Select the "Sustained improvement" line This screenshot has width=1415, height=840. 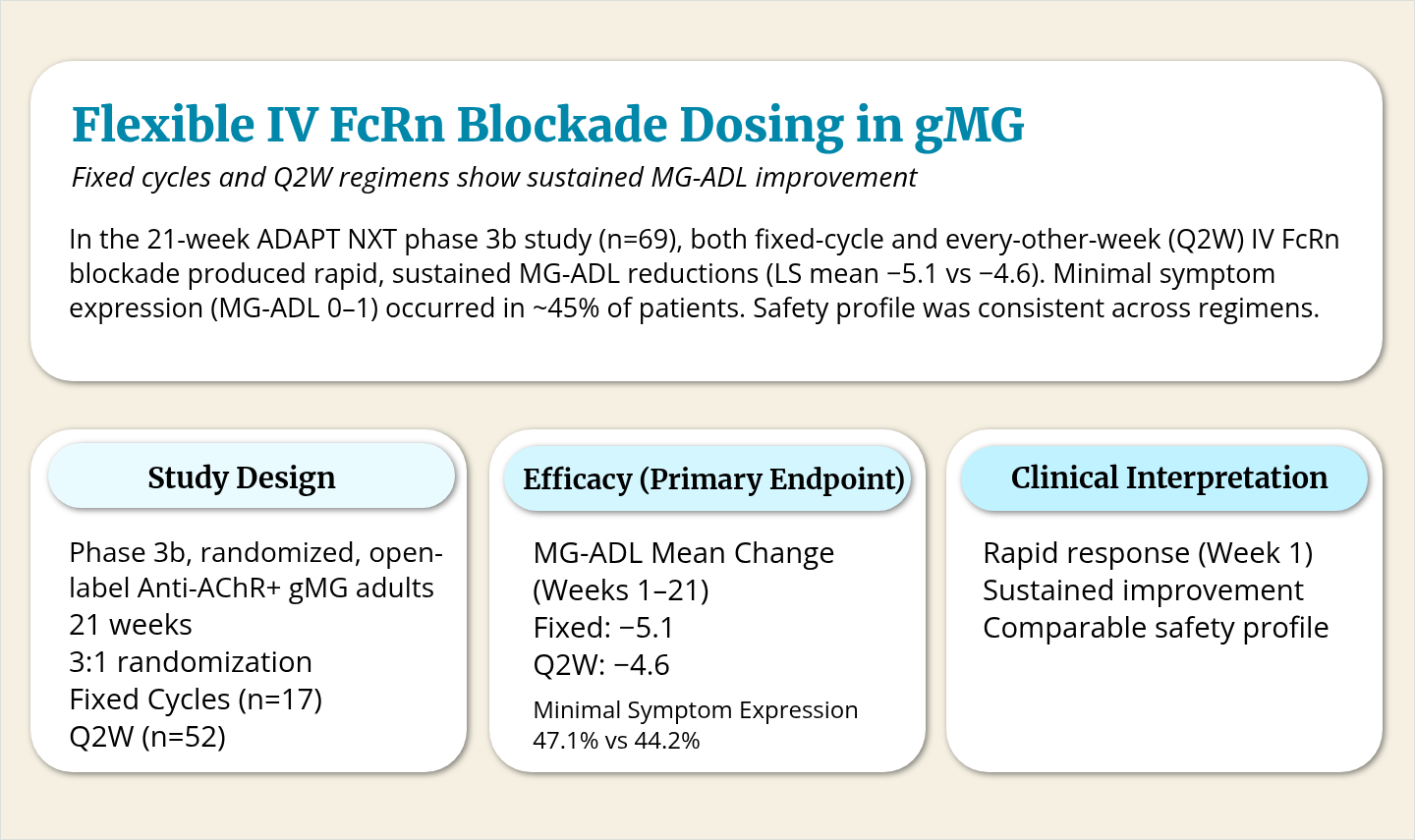pos(1143,590)
